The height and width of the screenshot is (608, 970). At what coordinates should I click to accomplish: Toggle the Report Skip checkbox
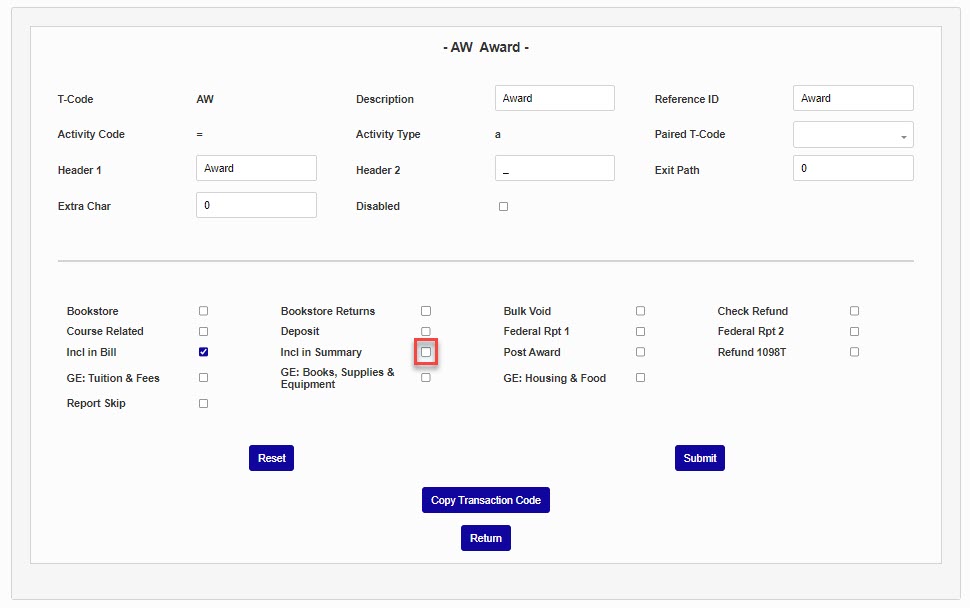pos(204,404)
